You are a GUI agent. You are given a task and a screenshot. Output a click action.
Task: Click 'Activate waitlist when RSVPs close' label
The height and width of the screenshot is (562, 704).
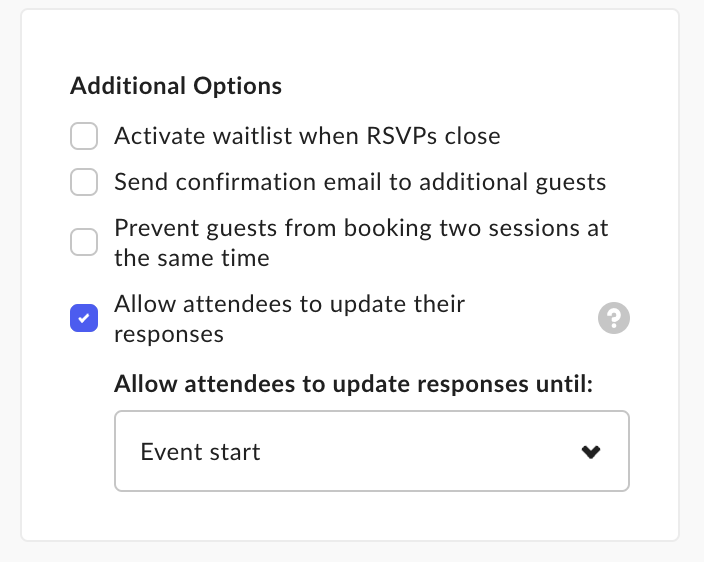click(307, 136)
